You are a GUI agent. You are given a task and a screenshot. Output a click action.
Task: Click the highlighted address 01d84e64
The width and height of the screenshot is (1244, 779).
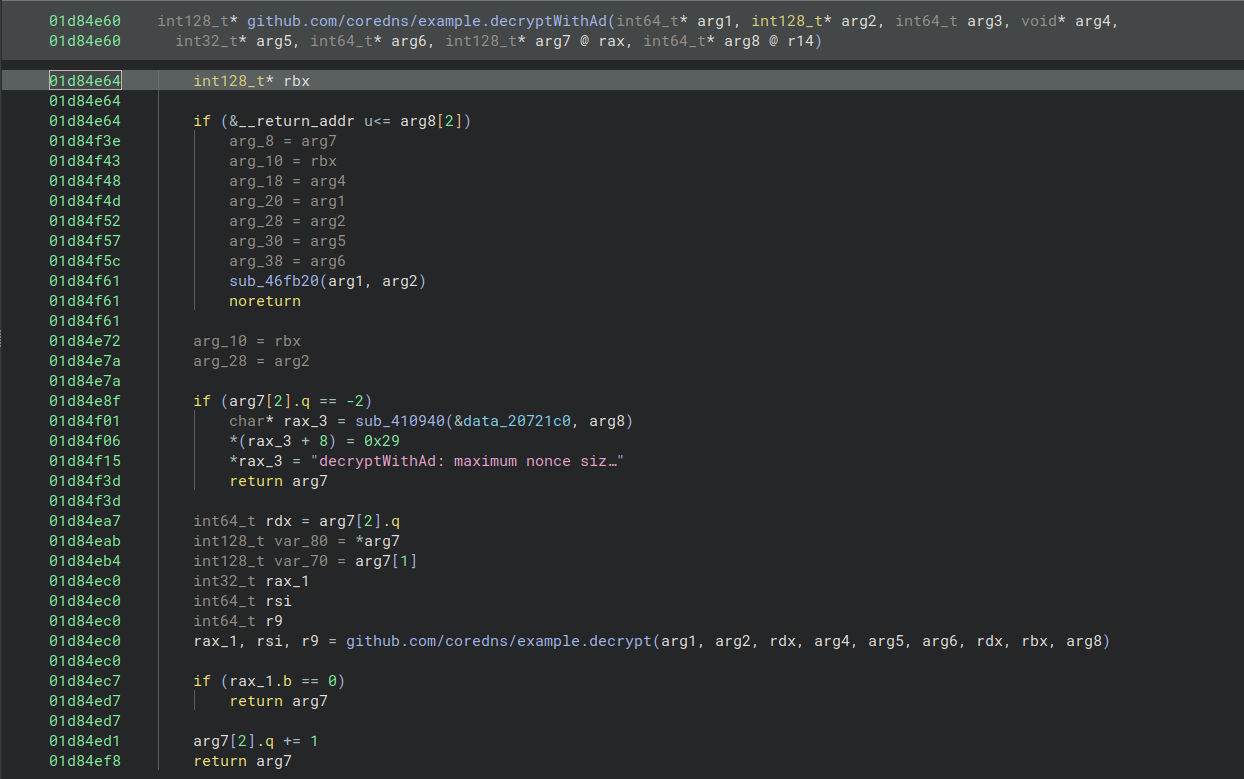click(x=85, y=81)
